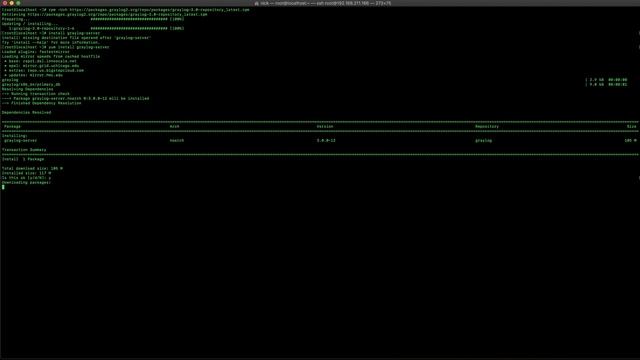Click the 'Installing:' label
The image size is (640, 360).
click(x=15, y=136)
